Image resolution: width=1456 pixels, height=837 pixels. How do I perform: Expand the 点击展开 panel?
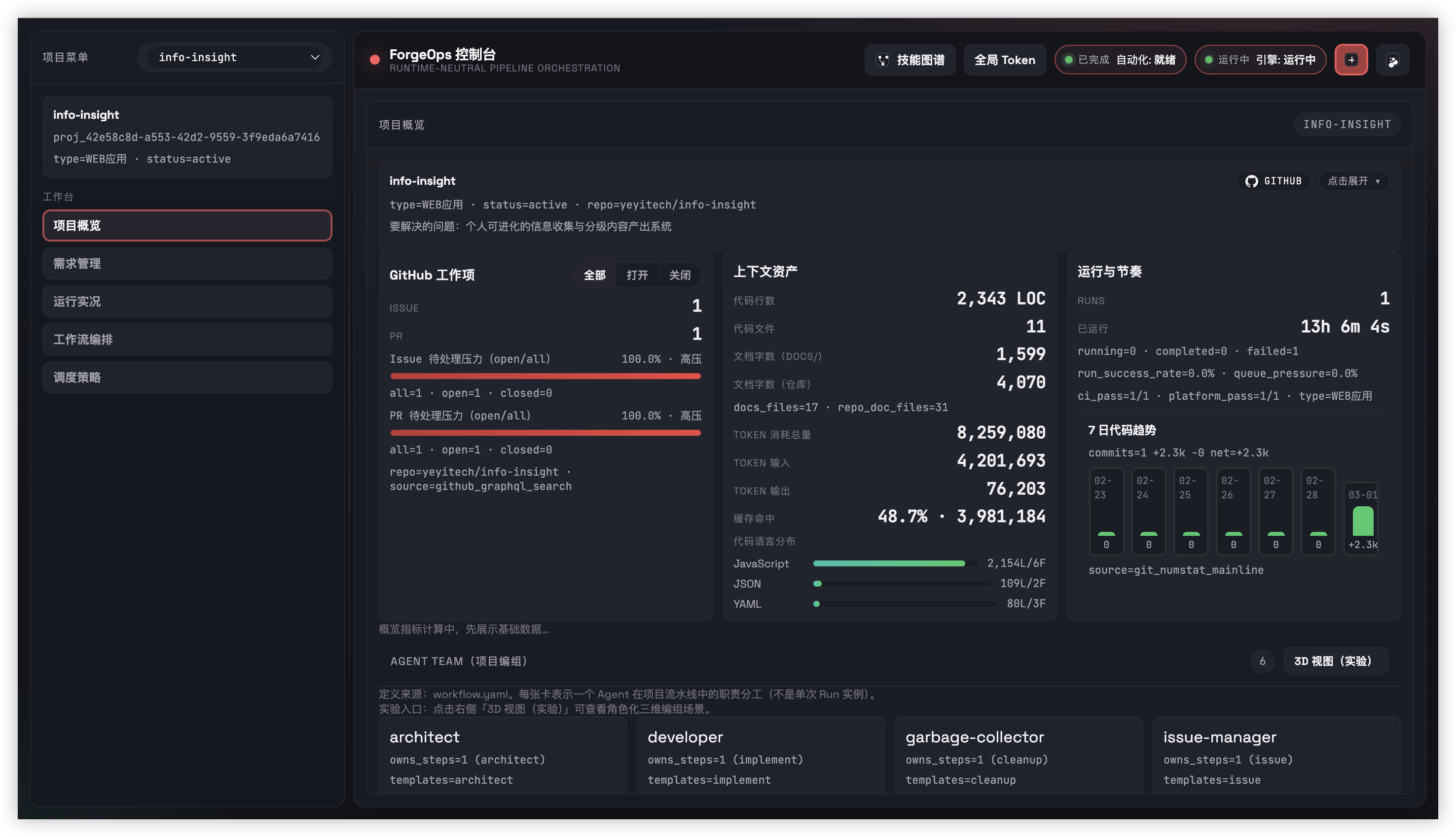click(x=1353, y=181)
